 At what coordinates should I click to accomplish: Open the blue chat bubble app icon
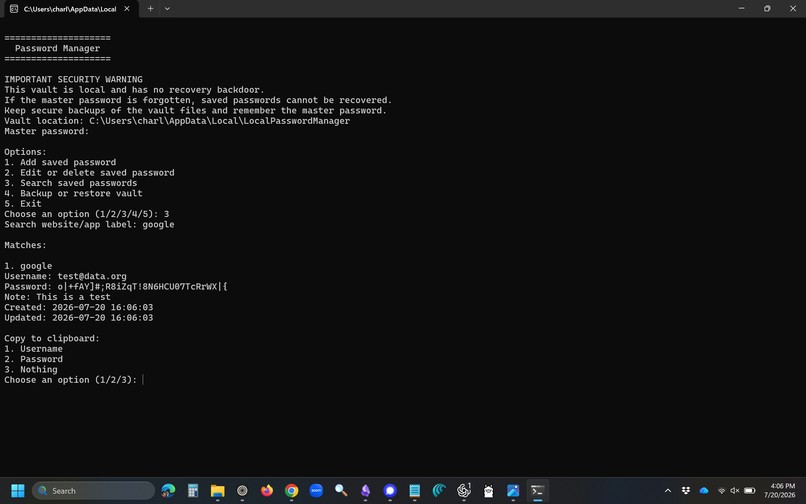pyautogui.click(x=390, y=491)
